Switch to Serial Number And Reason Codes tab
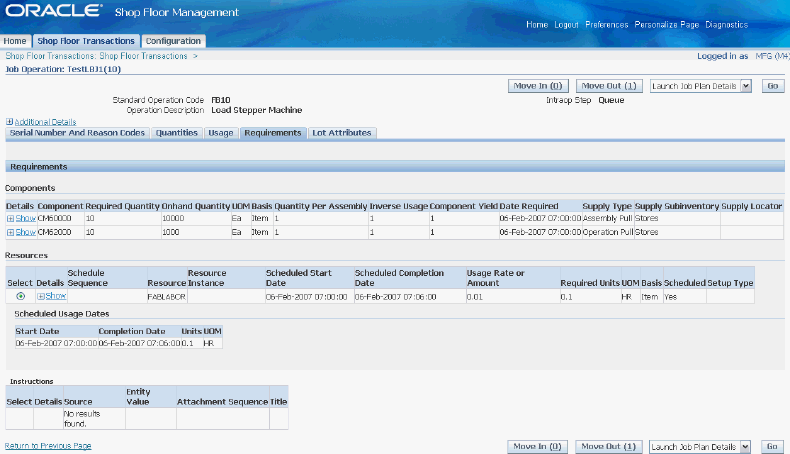790x454 pixels. (77, 133)
